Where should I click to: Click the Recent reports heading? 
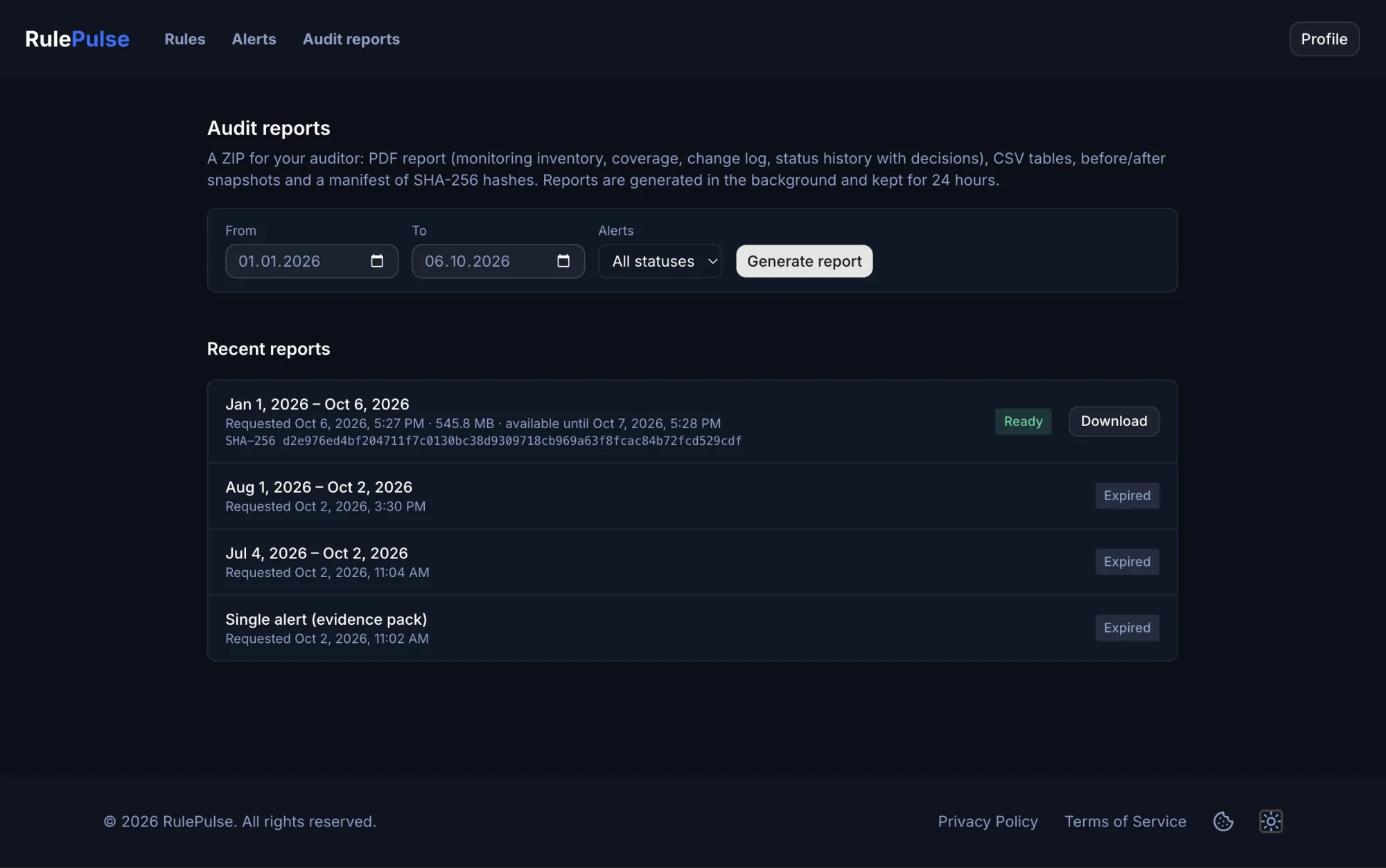pos(269,349)
